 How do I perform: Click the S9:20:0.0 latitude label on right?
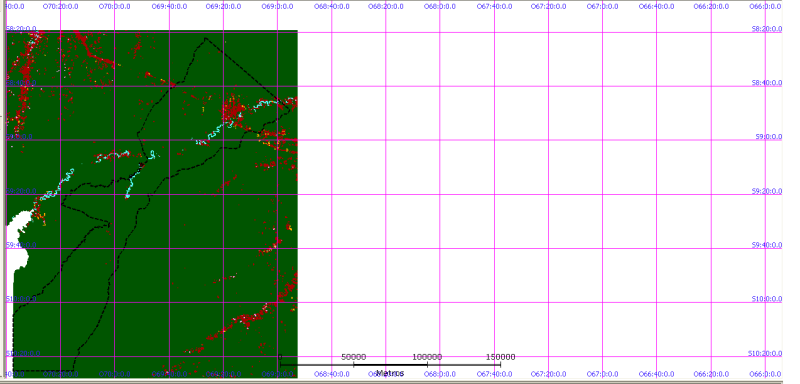[x=767, y=191]
